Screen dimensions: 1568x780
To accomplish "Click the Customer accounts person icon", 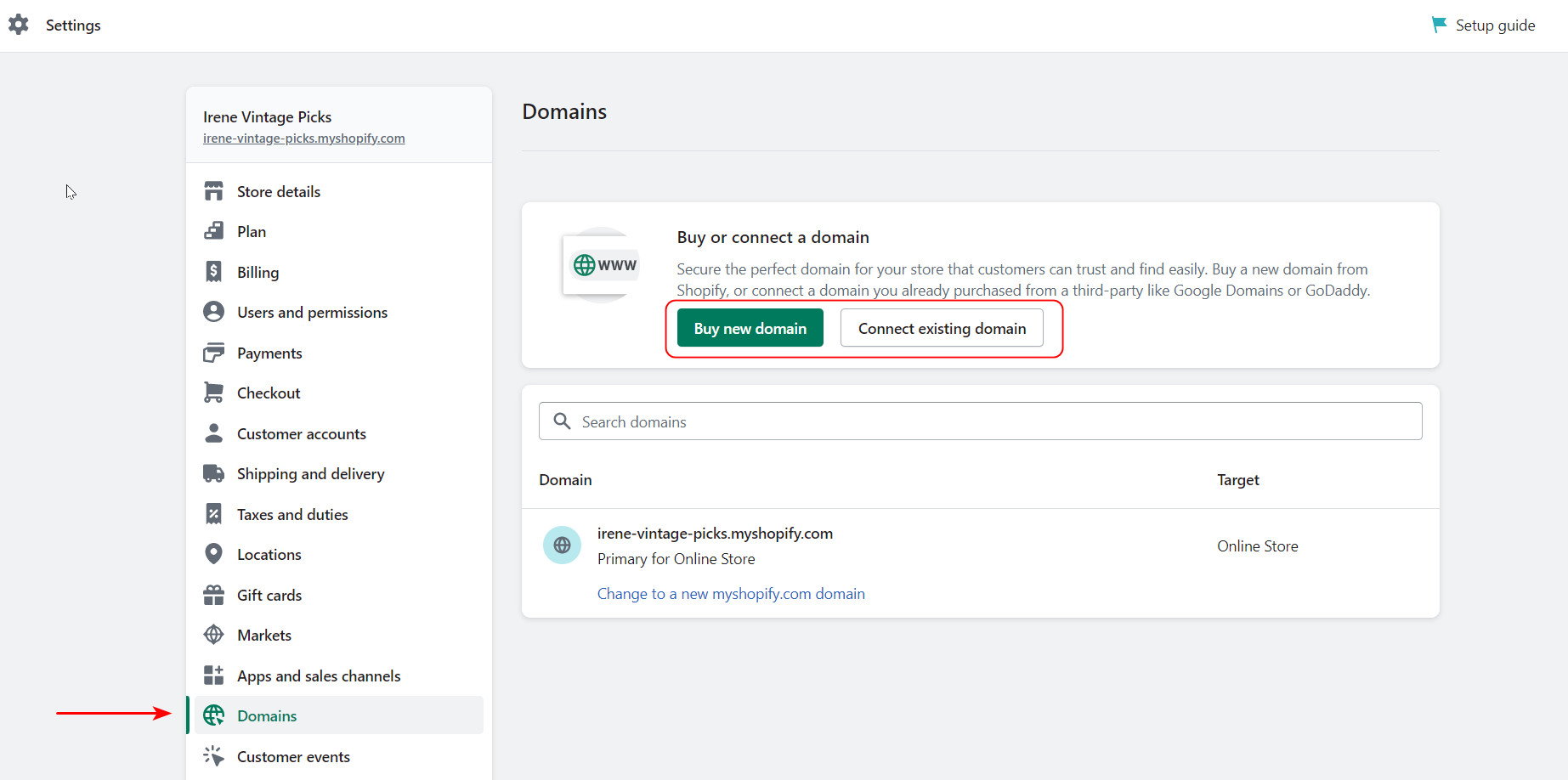I will [213, 433].
